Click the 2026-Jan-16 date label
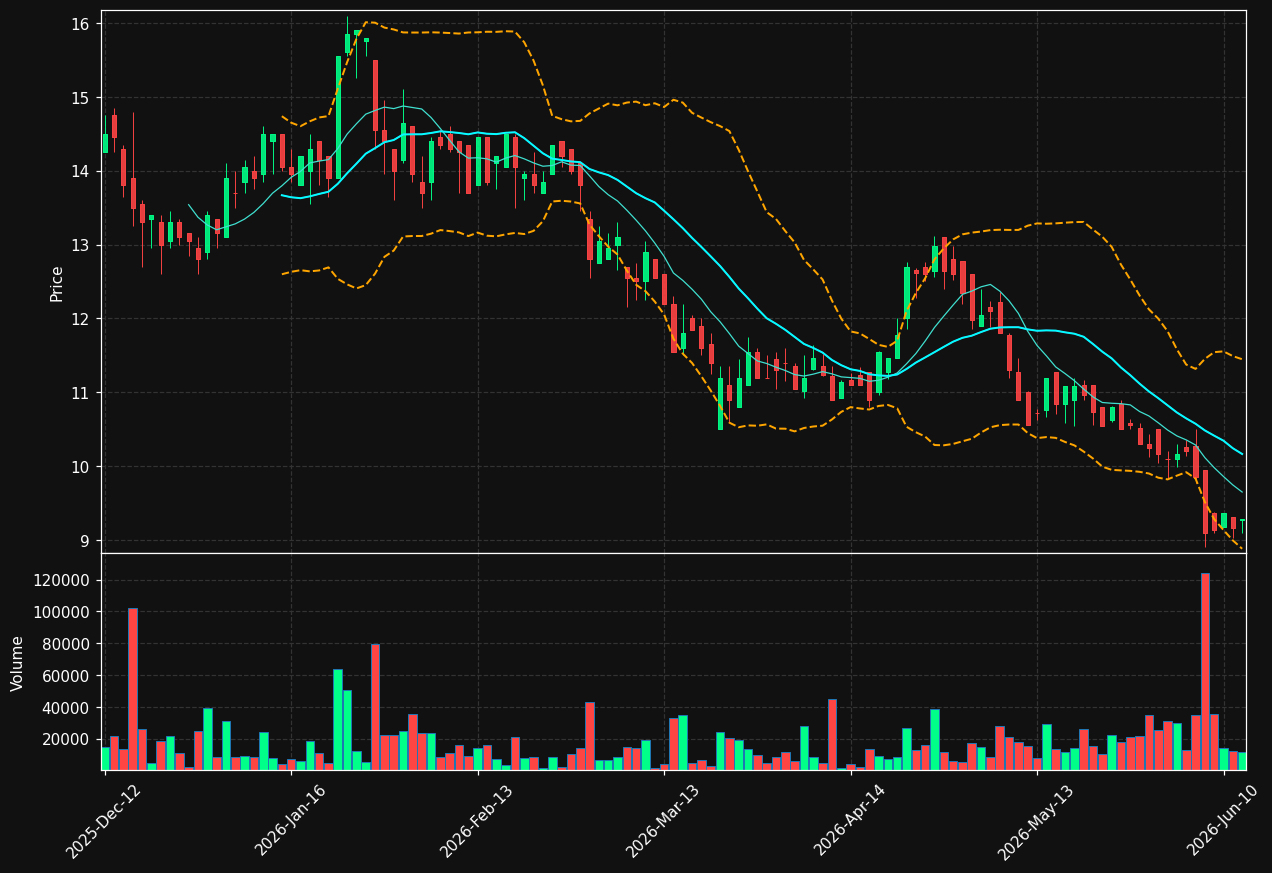The height and width of the screenshot is (873, 1272). (291, 821)
